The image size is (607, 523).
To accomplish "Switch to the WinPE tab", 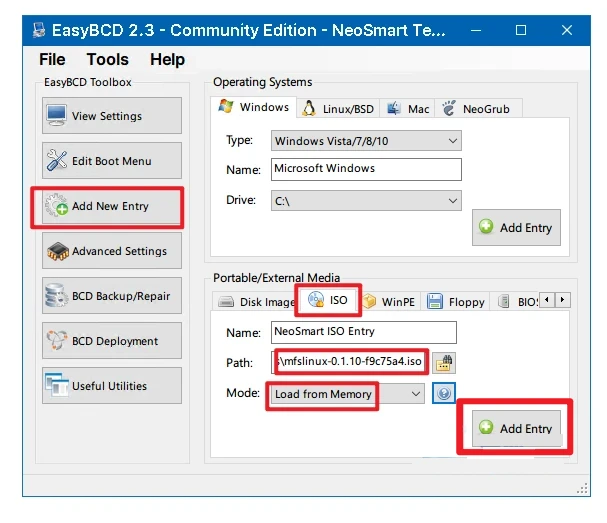I will [x=389, y=302].
